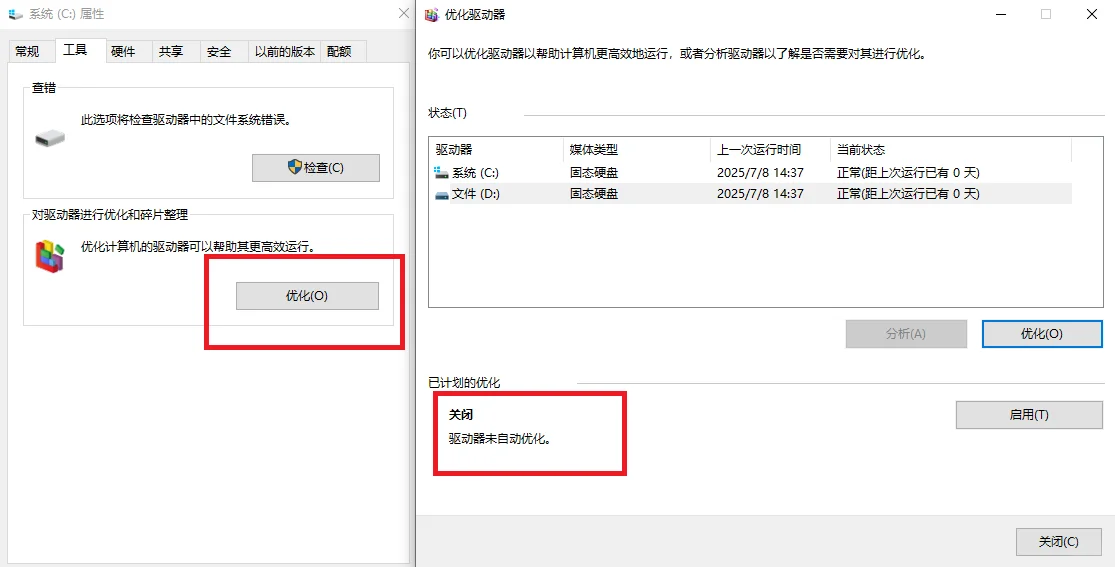Click the 此选项将检查驱动器中的文件系统错误 text
This screenshot has height=567, width=1115.
point(187,120)
